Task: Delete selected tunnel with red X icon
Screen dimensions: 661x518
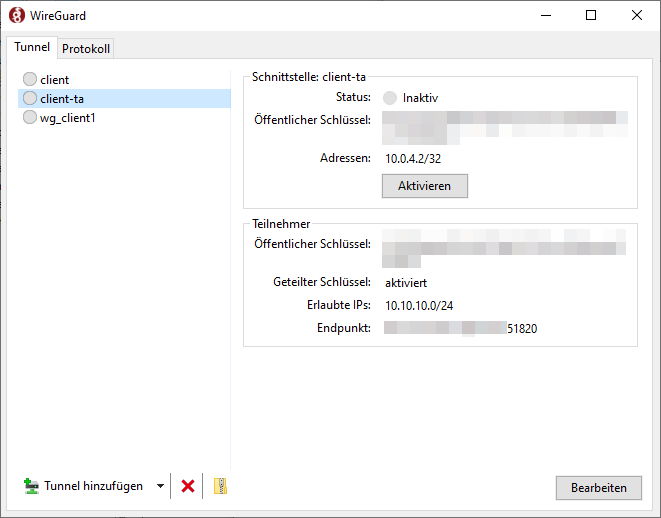Action: point(187,487)
